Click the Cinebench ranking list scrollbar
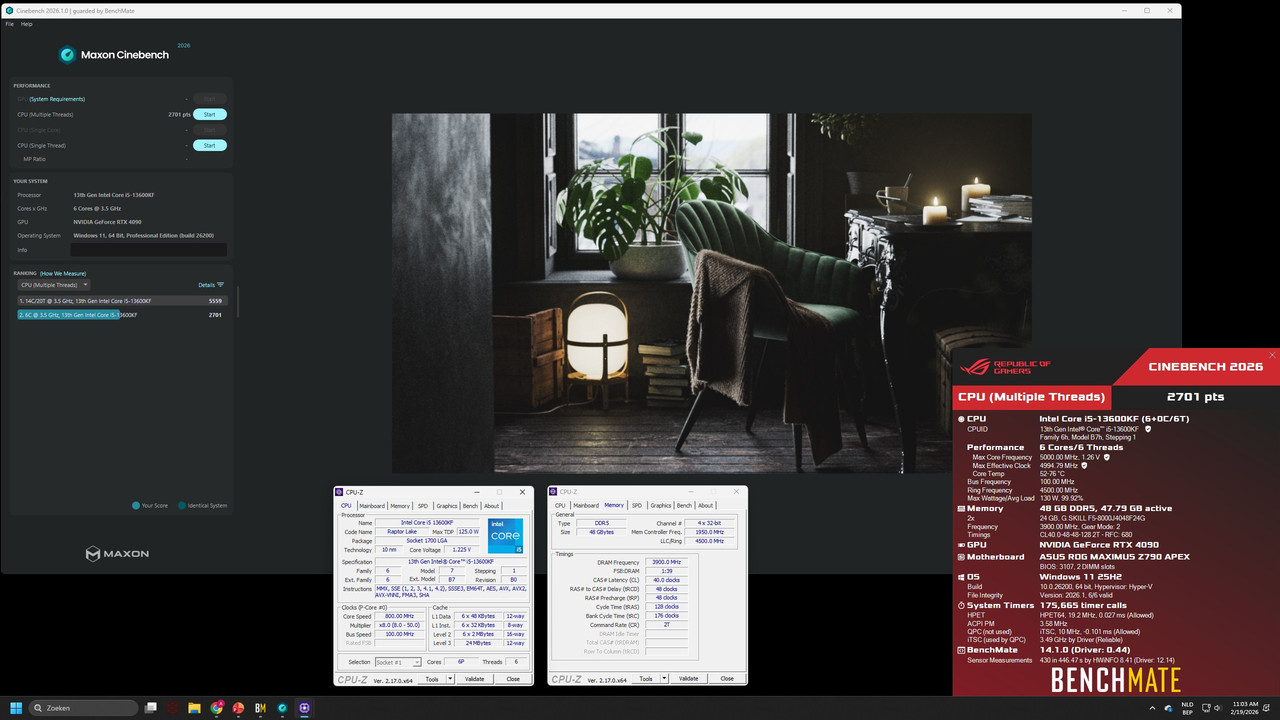The height and width of the screenshot is (720, 1280). 237,300
